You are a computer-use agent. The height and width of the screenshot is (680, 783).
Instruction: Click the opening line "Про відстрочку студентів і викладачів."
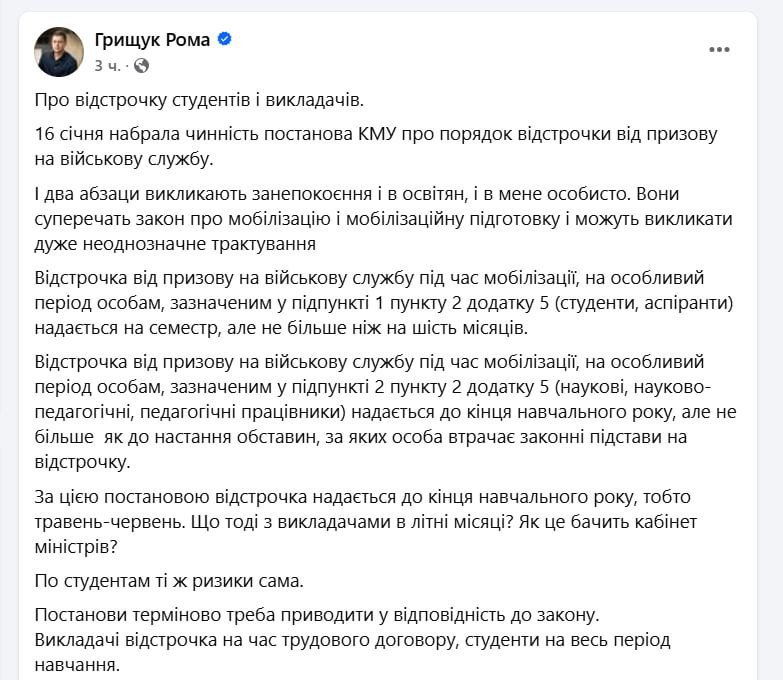pyautogui.click(x=200, y=99)
